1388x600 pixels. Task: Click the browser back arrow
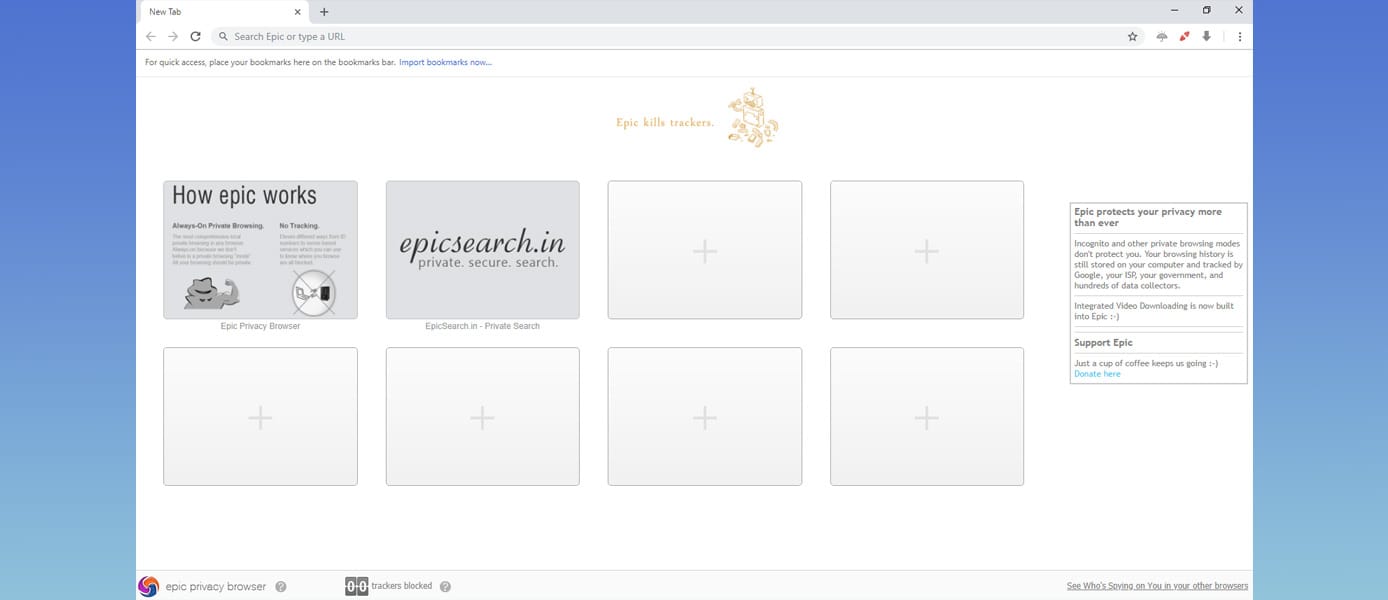pos(151,36)
